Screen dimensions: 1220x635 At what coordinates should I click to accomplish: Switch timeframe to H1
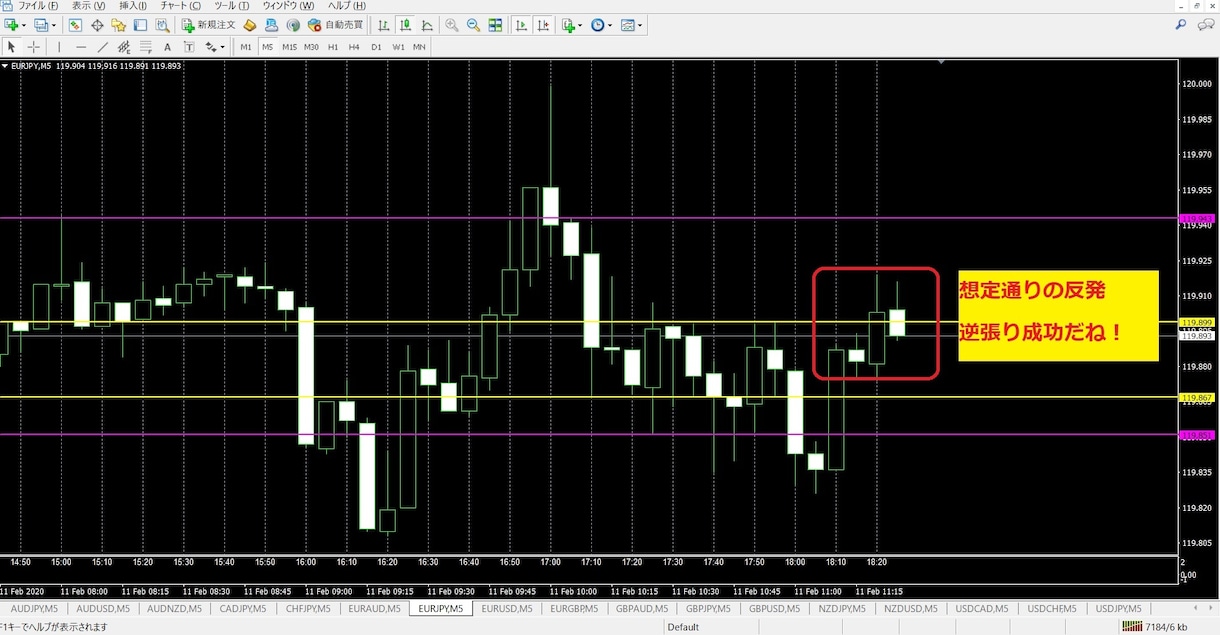click(x=333, y=47)
